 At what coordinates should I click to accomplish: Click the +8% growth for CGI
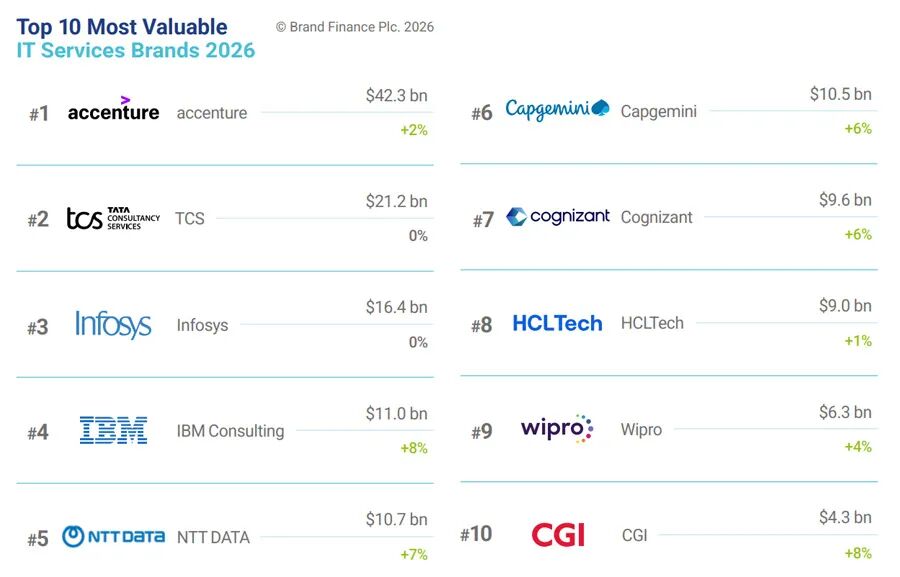pos(858,553)
